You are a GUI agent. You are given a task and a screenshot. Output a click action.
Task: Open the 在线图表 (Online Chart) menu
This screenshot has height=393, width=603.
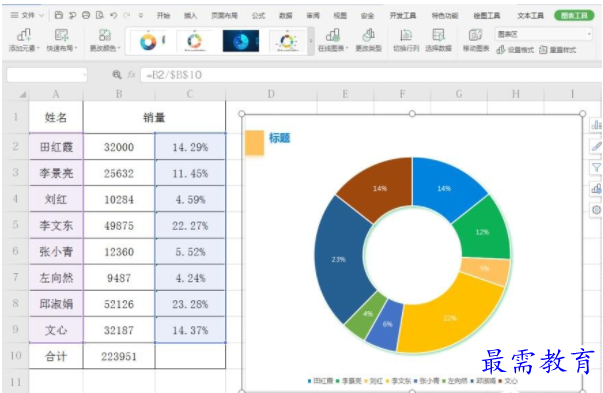click(333, 40)
